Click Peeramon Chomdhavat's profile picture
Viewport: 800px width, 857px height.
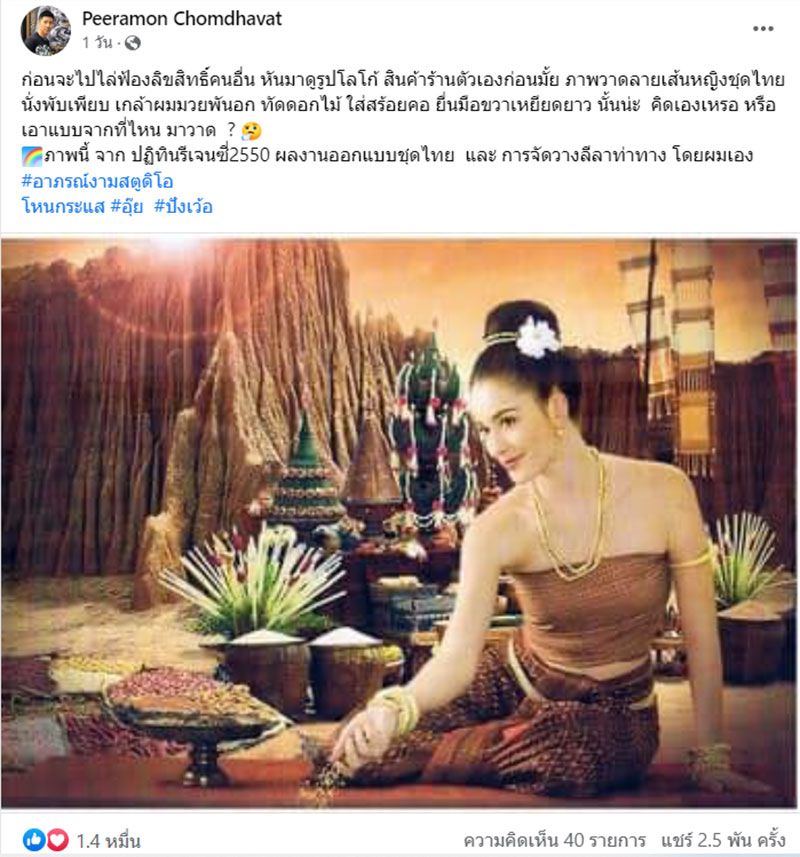point(46,31)
